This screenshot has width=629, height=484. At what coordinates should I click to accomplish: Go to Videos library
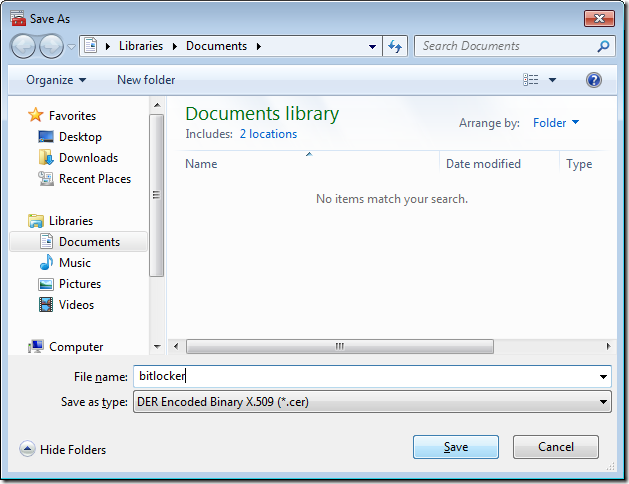coord(76,305)
